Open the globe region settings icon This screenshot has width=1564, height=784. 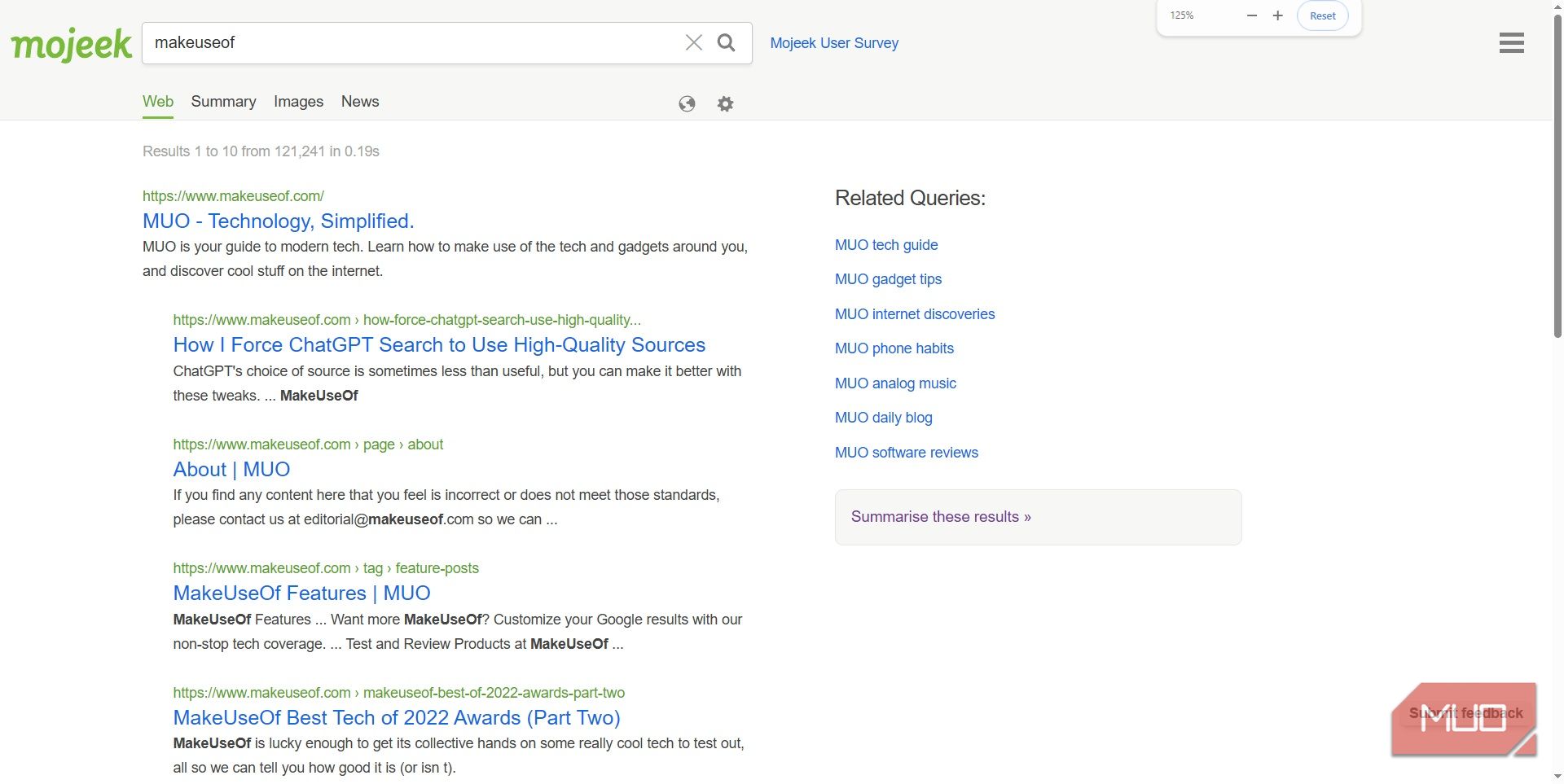pyautogui.click(x=687, y=103)
